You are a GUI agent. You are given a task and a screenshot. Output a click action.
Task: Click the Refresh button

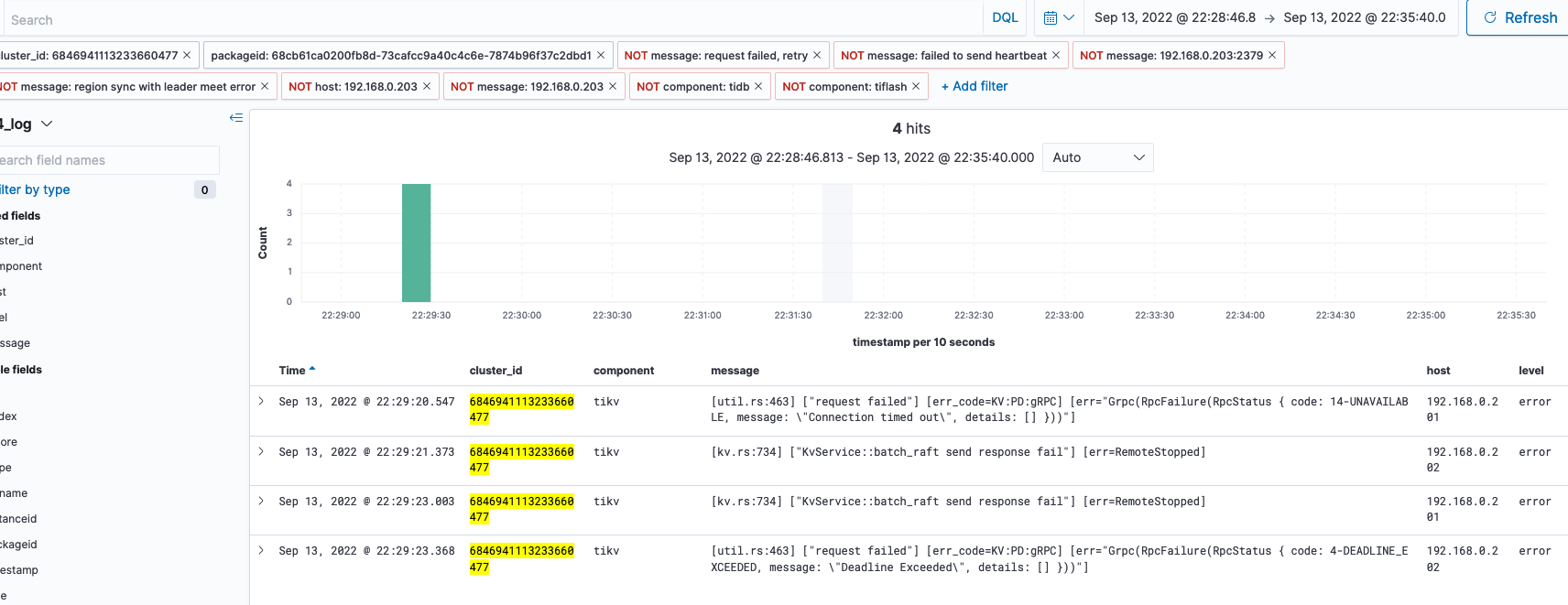point(1519,18)
